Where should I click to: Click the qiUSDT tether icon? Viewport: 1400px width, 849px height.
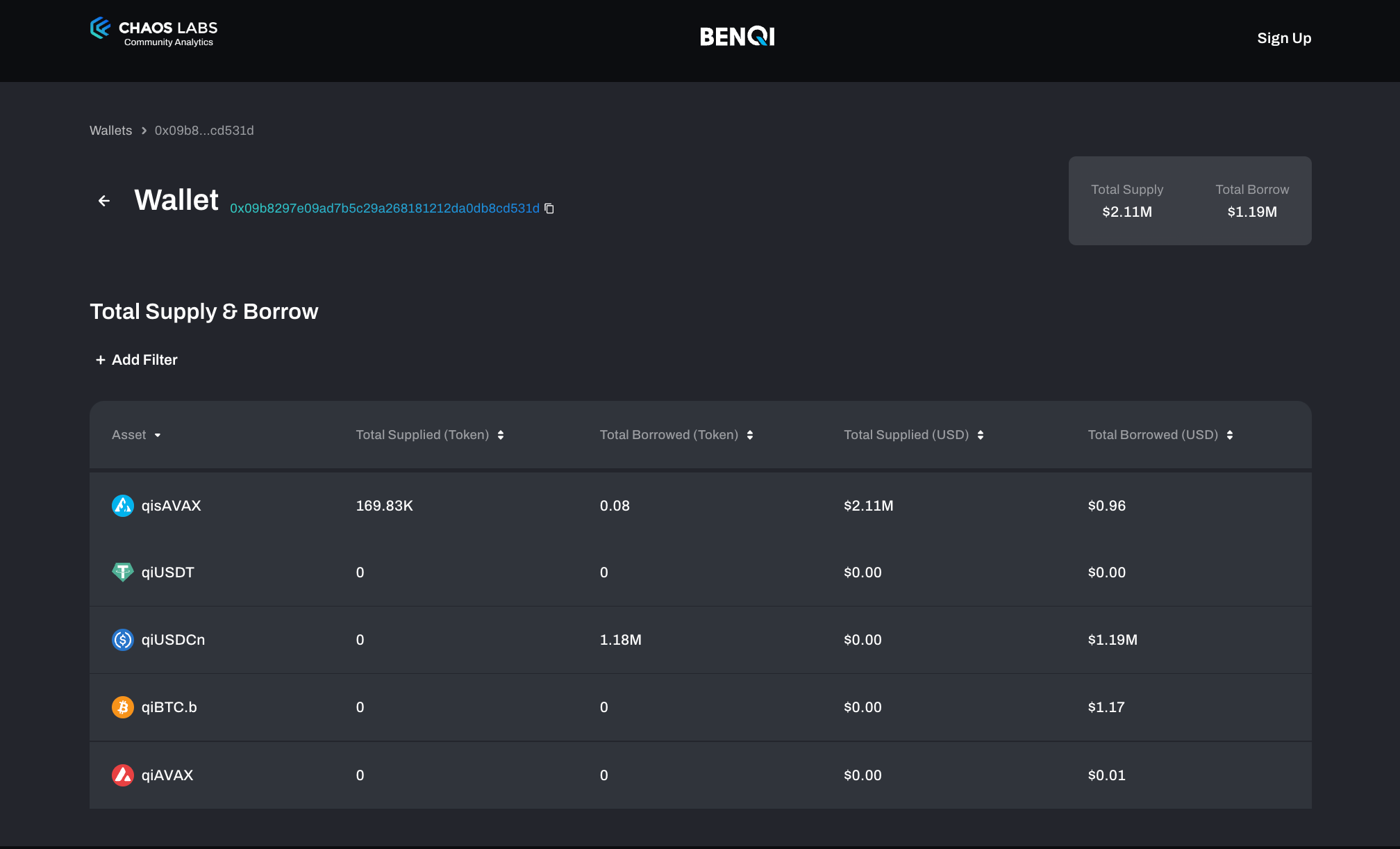123,572
